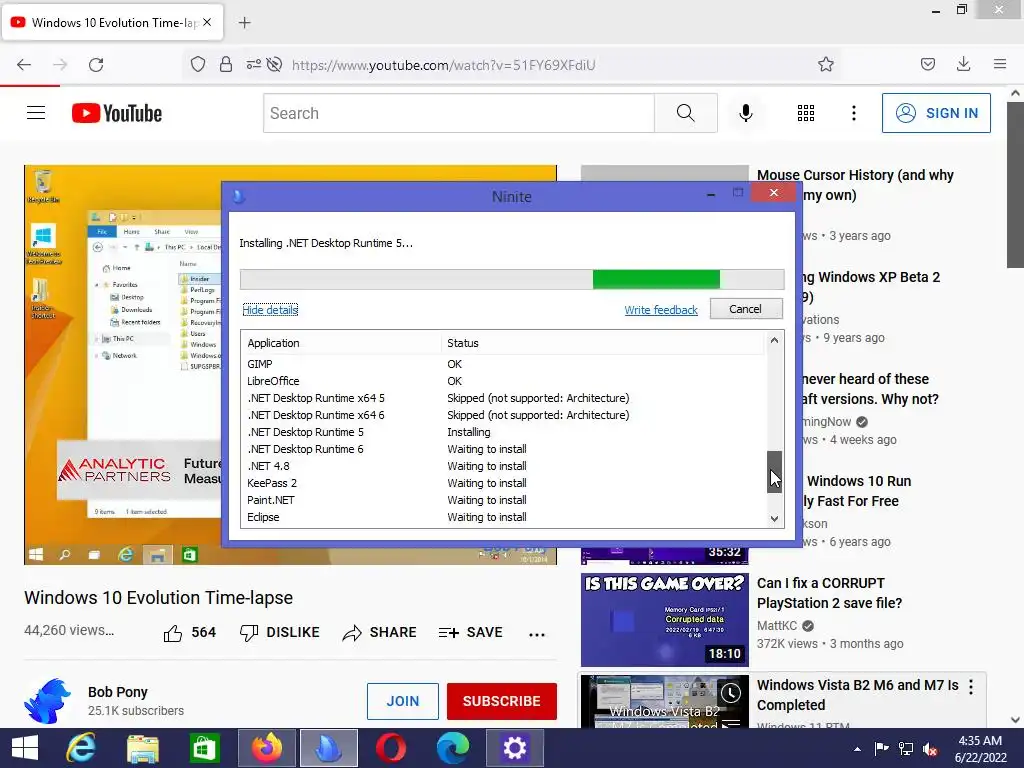Open the Firefox hamburger menu
Screen dimensions: 1024x768
click(x=1000, y=64)
